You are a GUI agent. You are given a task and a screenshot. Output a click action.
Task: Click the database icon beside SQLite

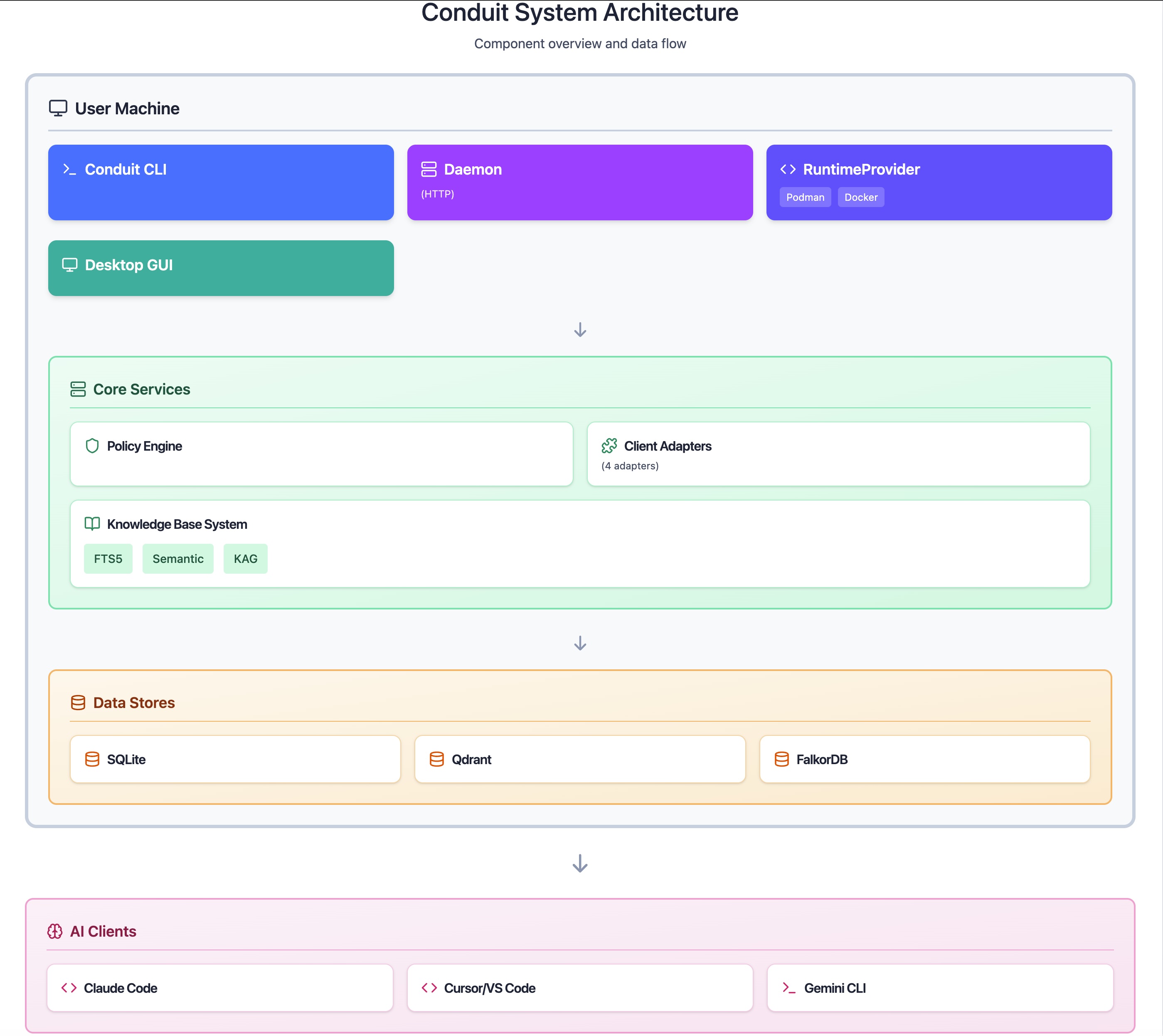tap(93, 760)
